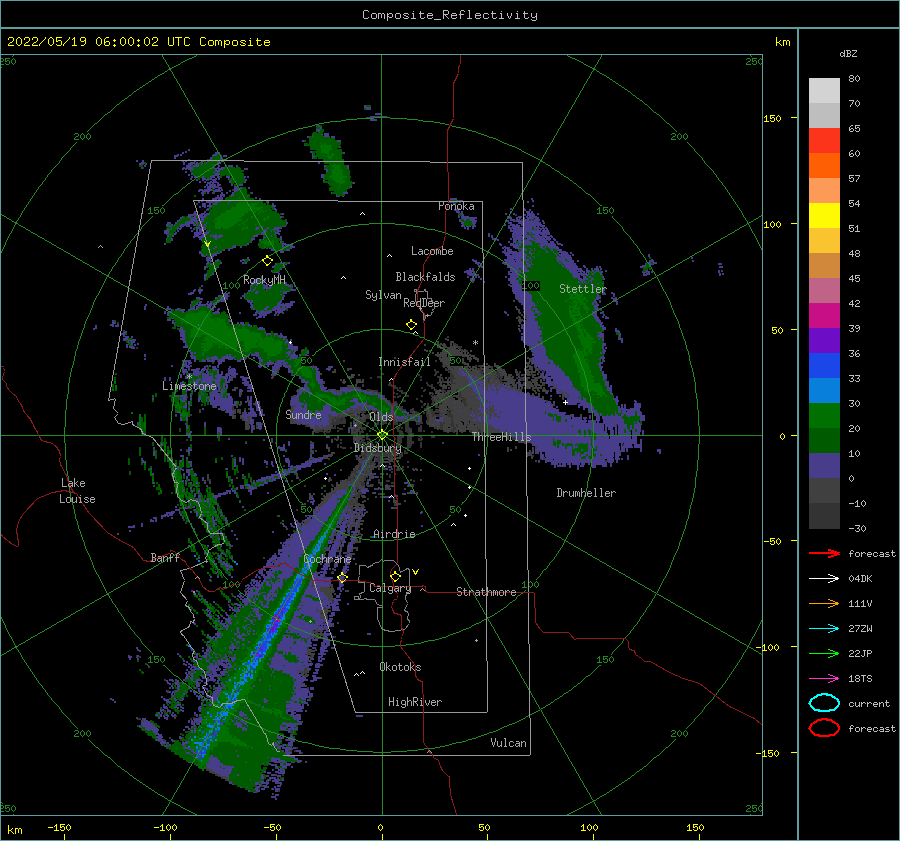900x841 pixels.
Task: Click the Airdrie label
Action: pos(394,534)
